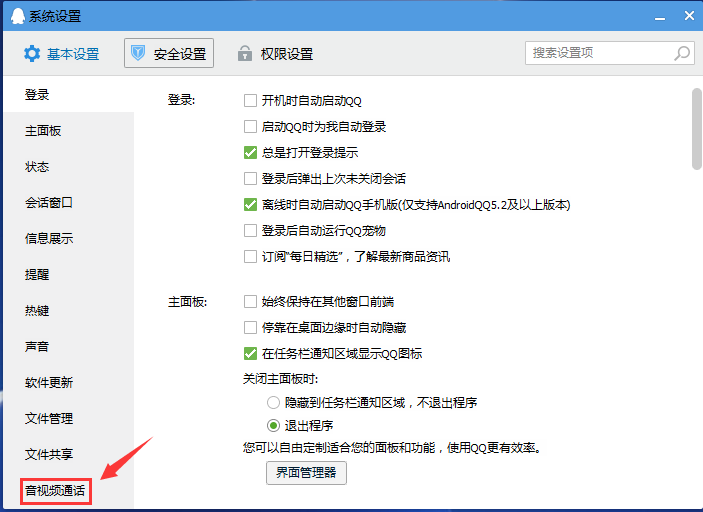
Task: Uncheck 总是打开登录提示
Action: click(250, 152)
